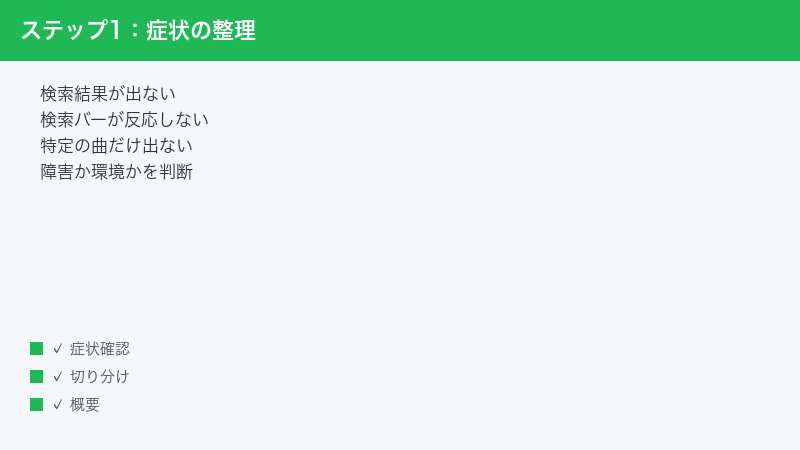This screenshot has height=450, width=800.
Task: Click the green square beside 概要
Action: 36,405
